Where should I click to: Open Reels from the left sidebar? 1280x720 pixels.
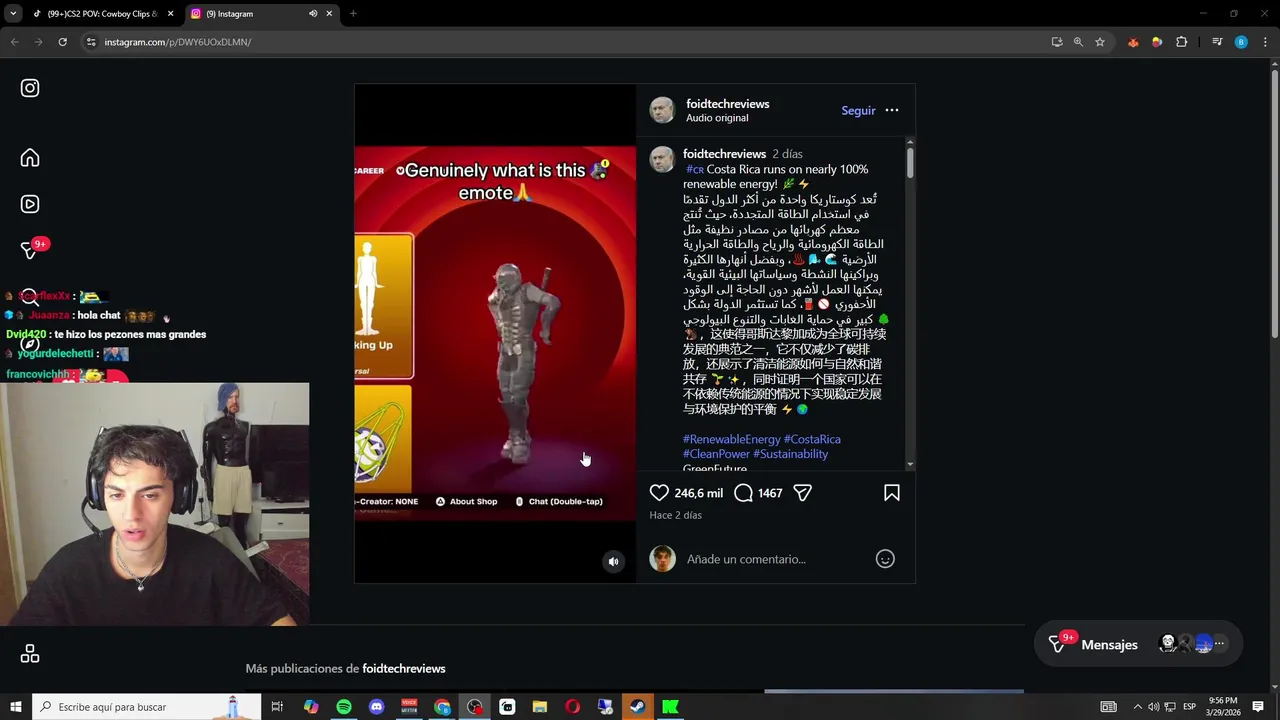30,204
